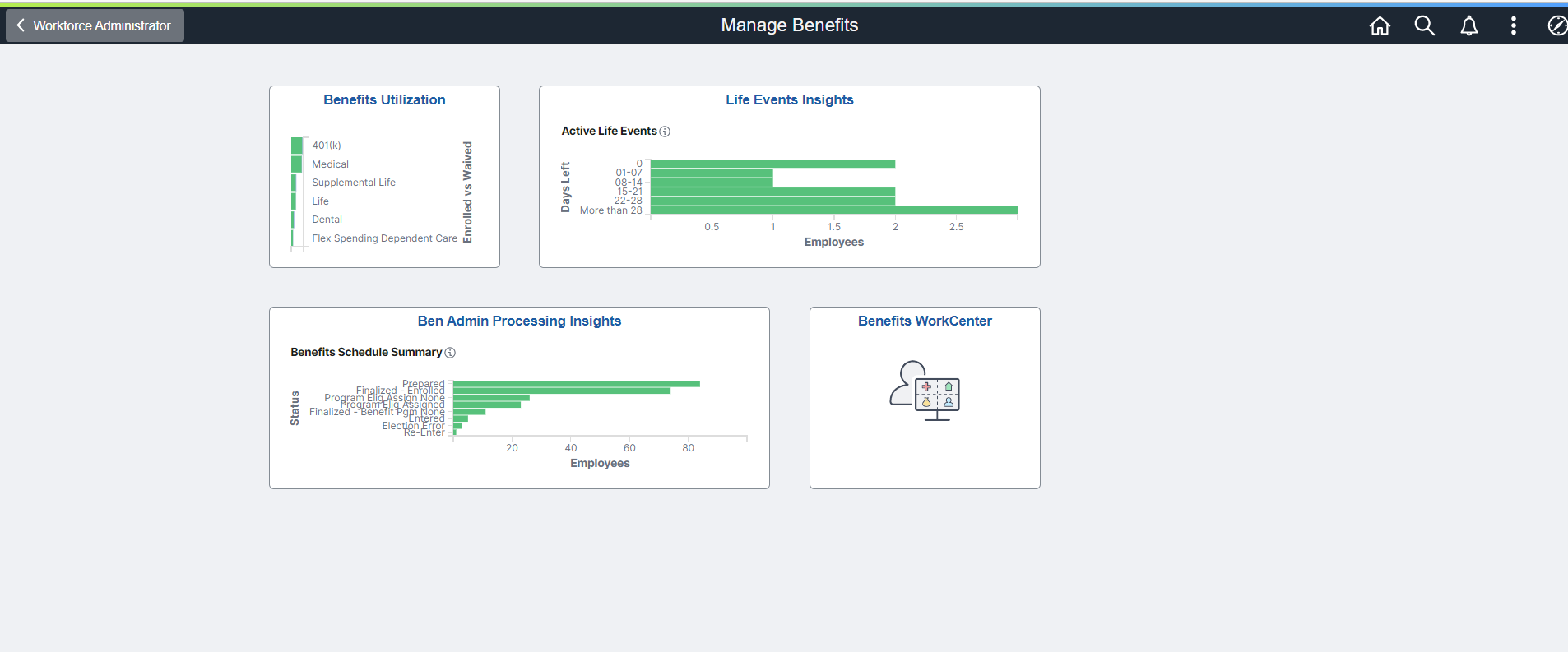Open the Actions three-dot menu
The image size is (1568, 652).
[1513, 26]
